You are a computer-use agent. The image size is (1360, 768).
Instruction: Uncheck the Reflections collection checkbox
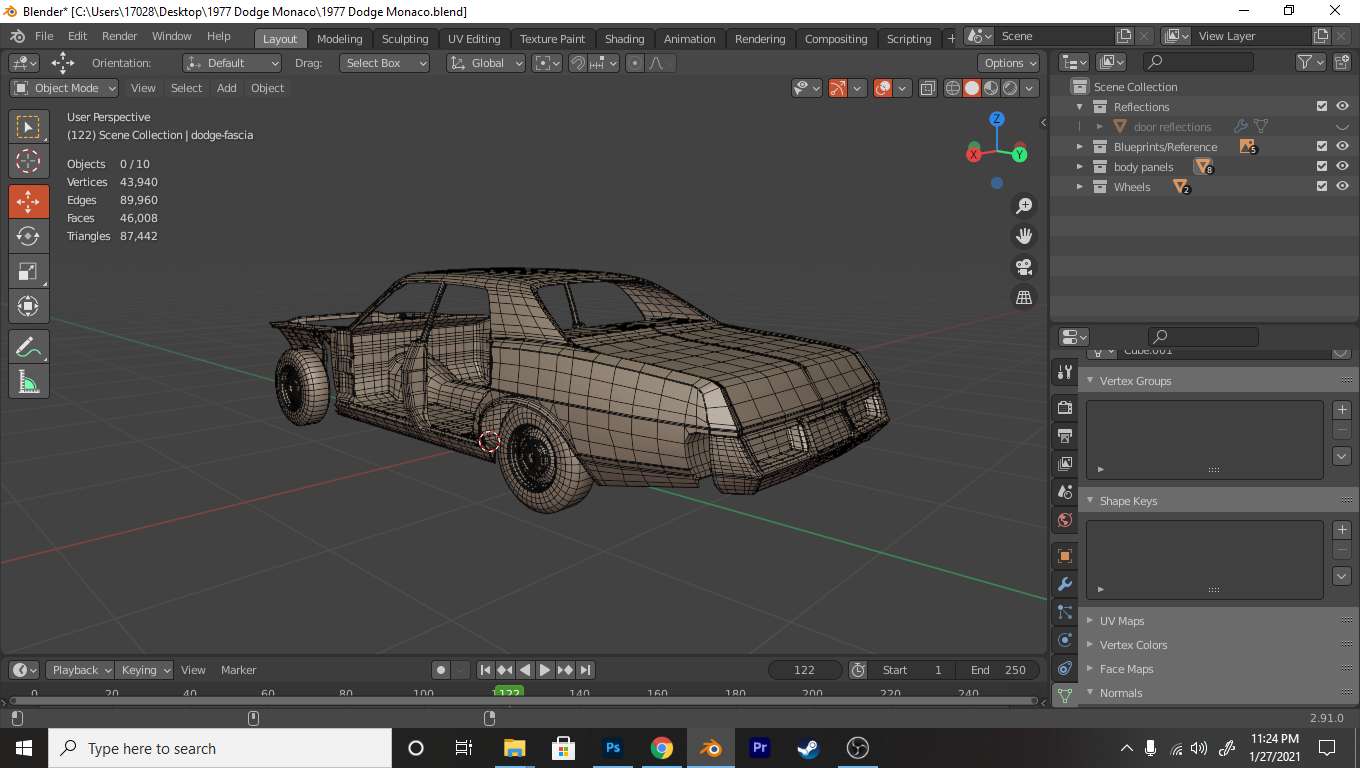point(1322,107)
